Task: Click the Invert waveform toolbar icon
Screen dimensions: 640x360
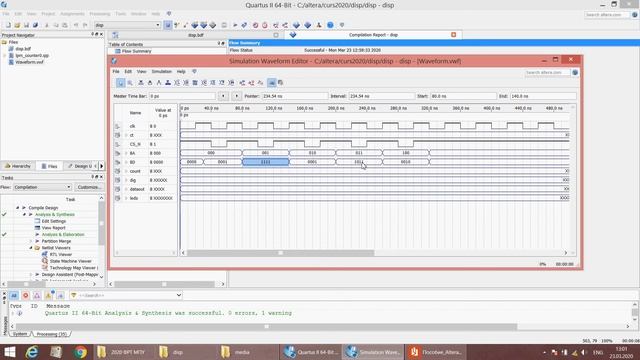Action: 195,83
